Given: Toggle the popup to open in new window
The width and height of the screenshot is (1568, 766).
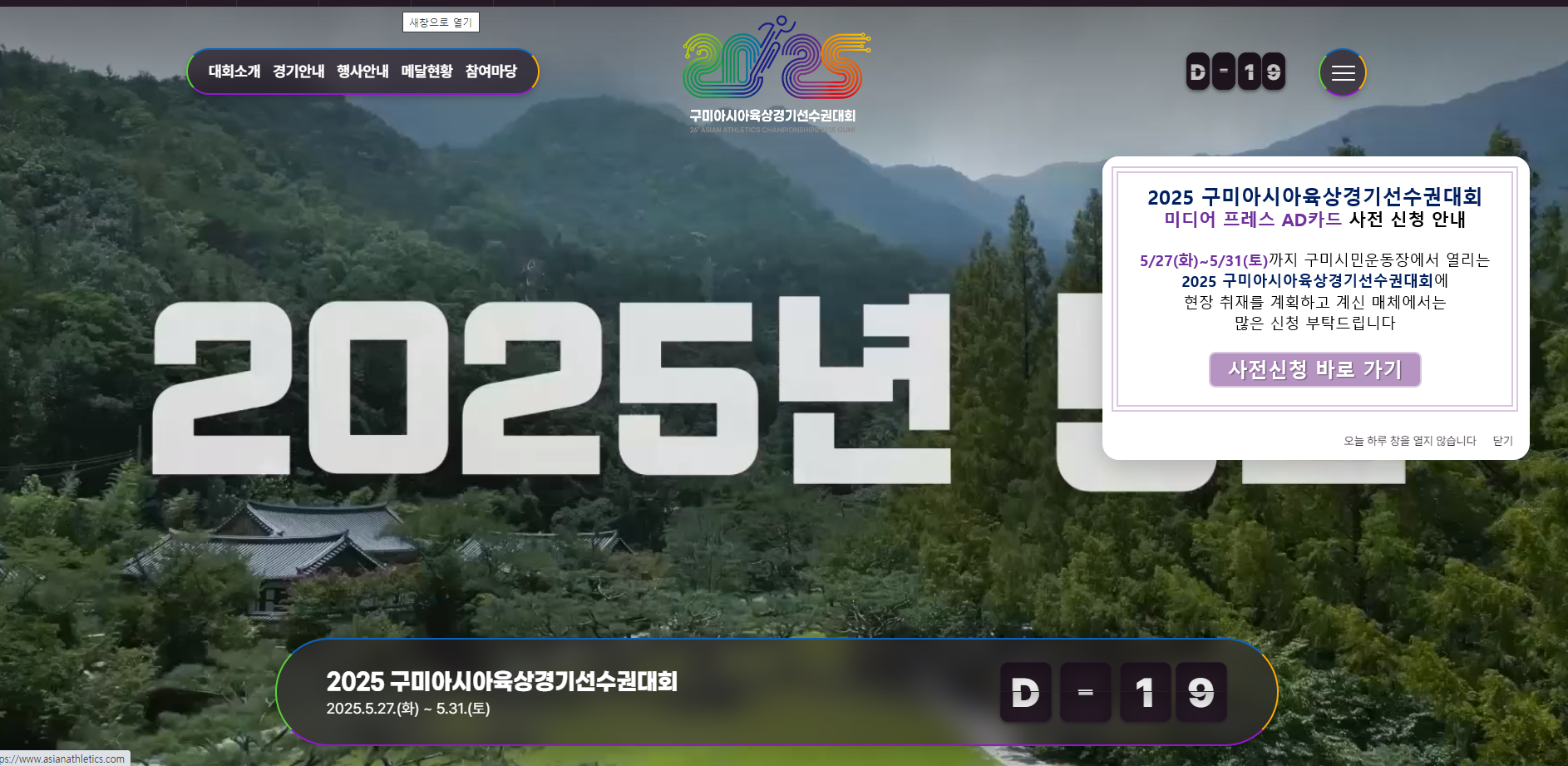Looking at the screenshot, I should (x=441, y=22).
